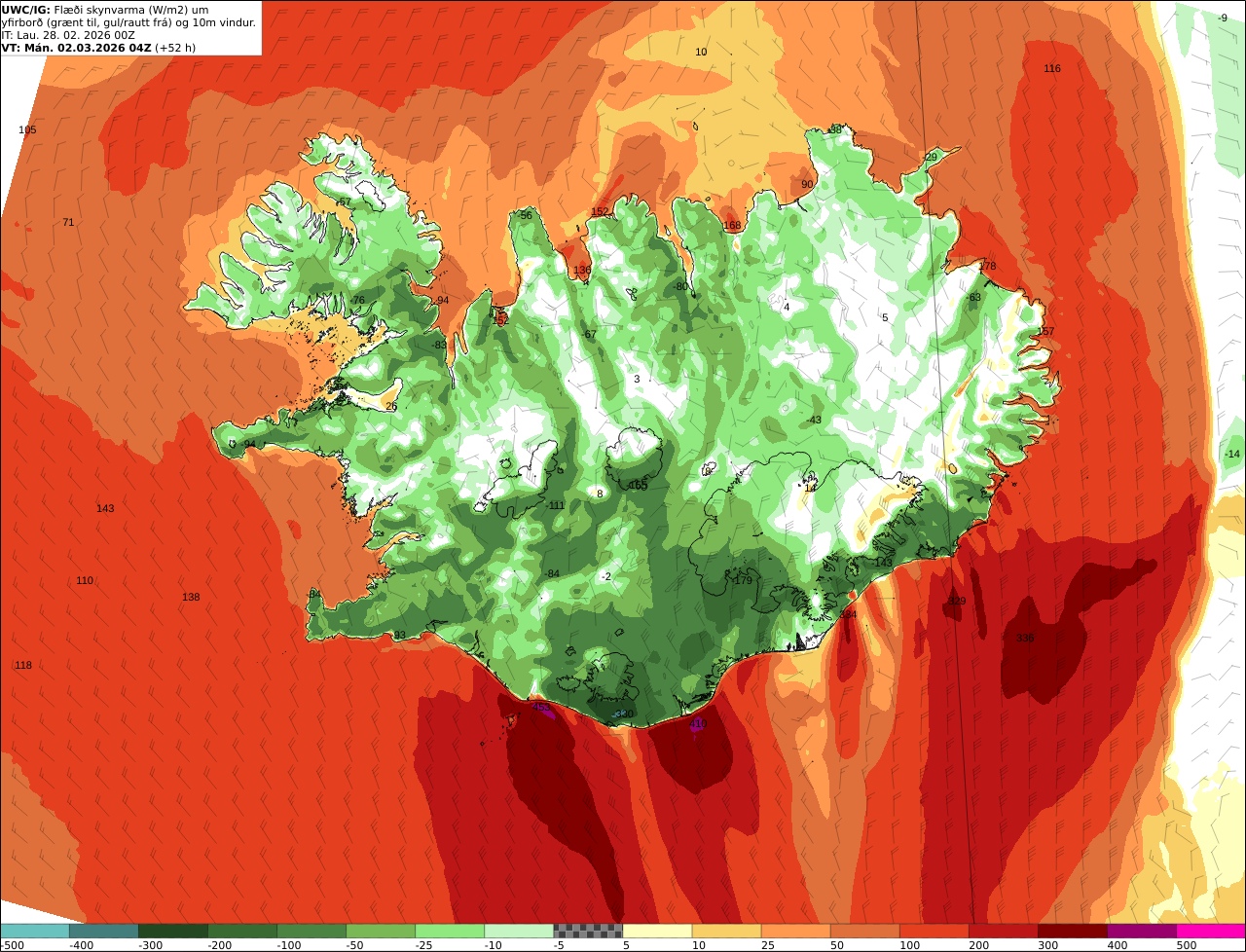Select the magenta swatch above 500

point(1210,931)
